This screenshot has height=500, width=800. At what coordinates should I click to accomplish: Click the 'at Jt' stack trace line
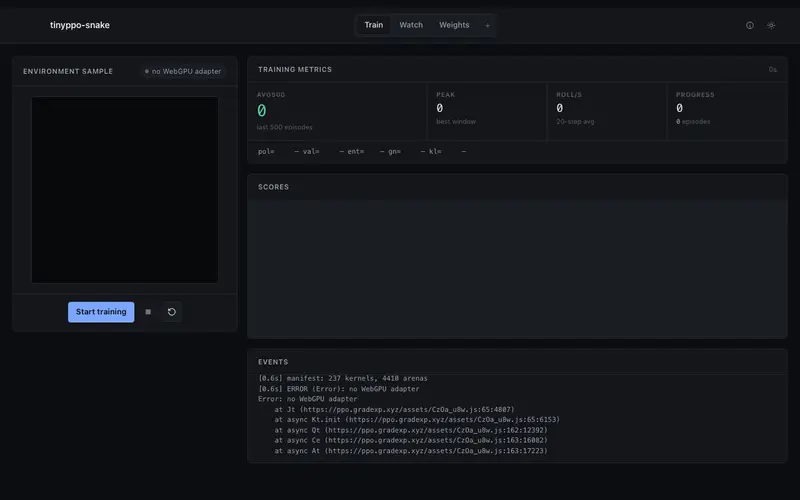click(394, 409)
